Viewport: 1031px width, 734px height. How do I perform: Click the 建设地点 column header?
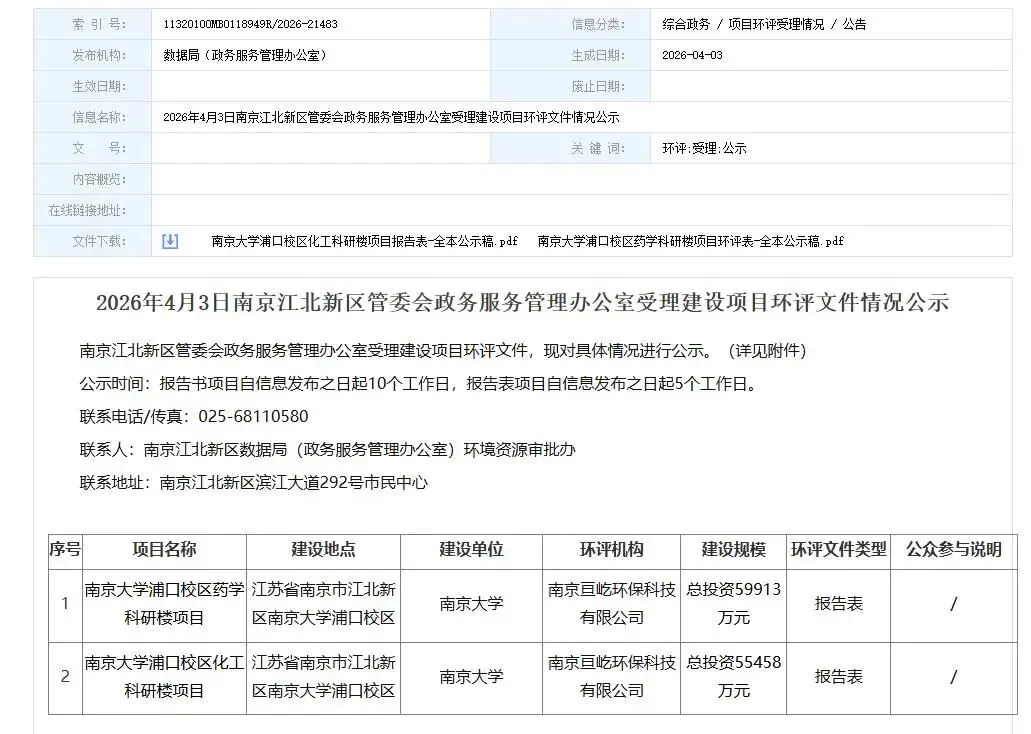(x=324, y=551)
